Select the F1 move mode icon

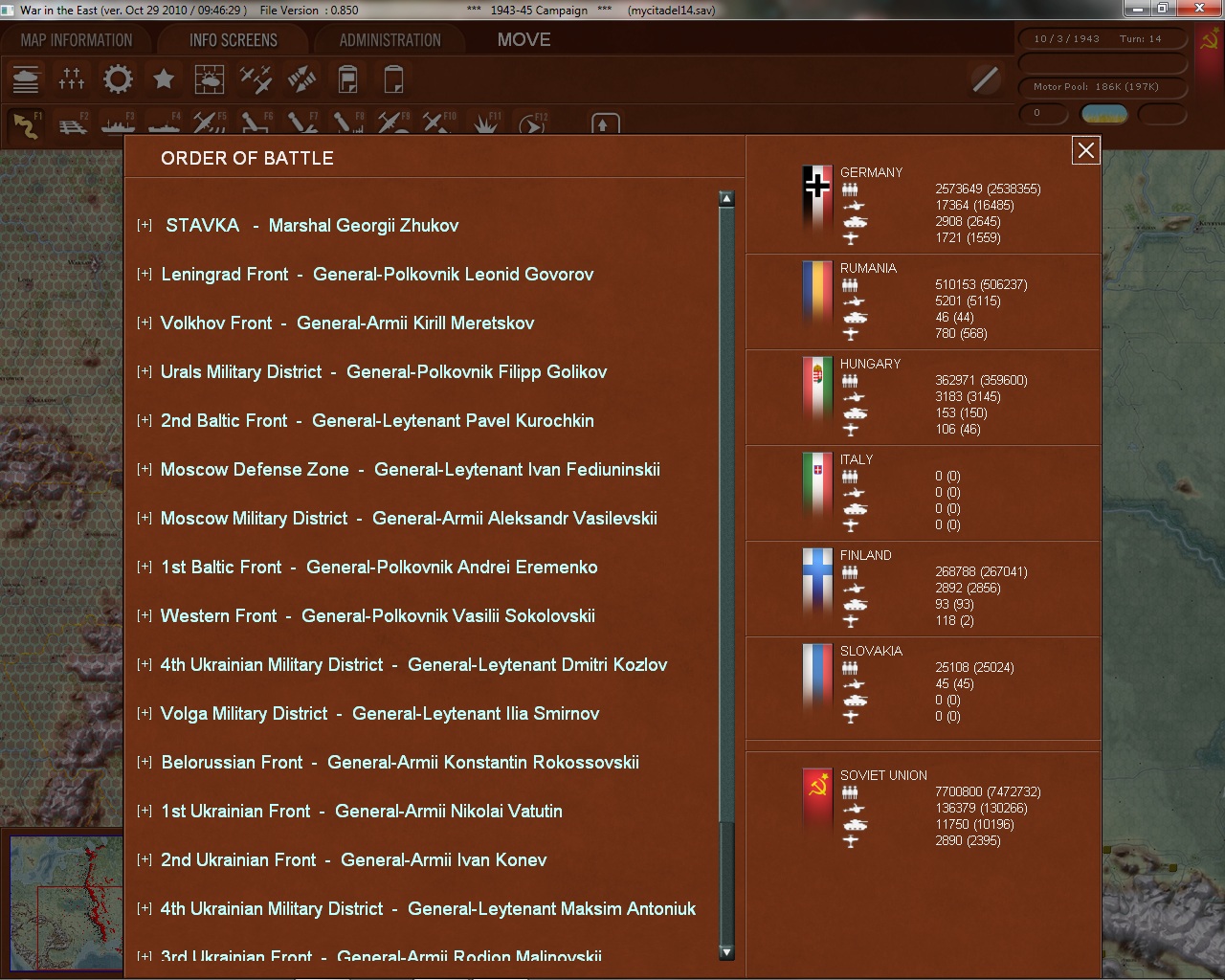pos(26,125)
